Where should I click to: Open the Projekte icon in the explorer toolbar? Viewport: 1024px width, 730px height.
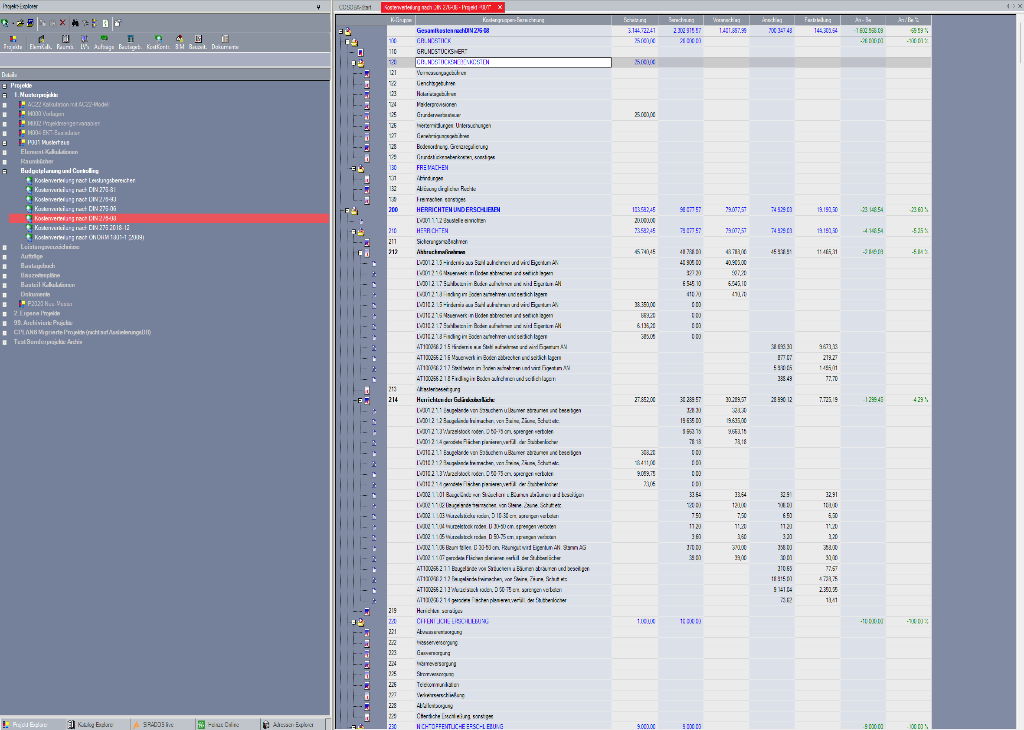(x=13, y=42)
